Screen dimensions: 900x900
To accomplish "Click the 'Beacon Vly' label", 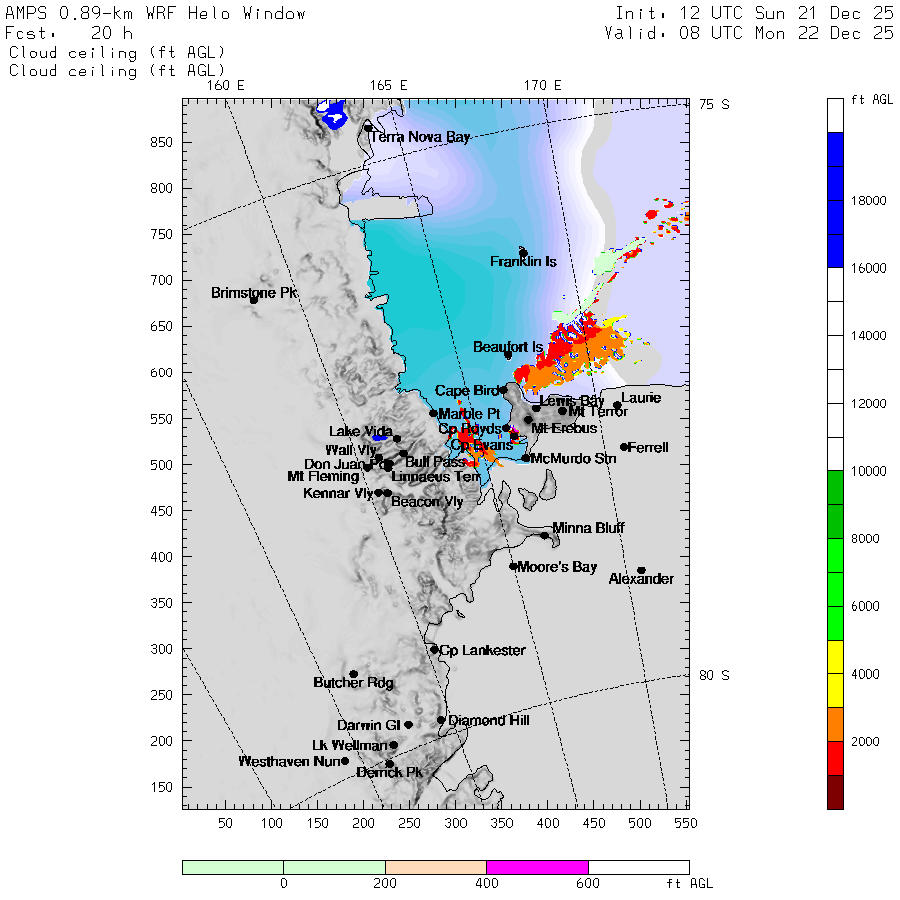I will (427, 502).
